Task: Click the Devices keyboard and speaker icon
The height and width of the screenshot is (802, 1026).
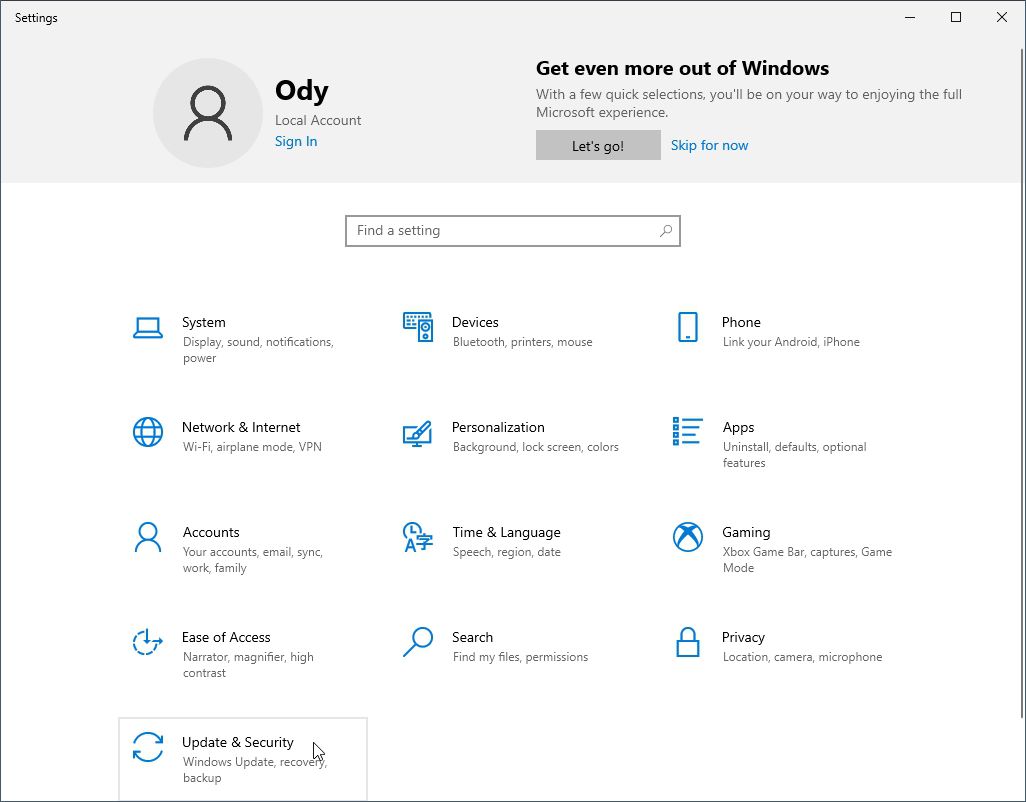Action: 417,327
